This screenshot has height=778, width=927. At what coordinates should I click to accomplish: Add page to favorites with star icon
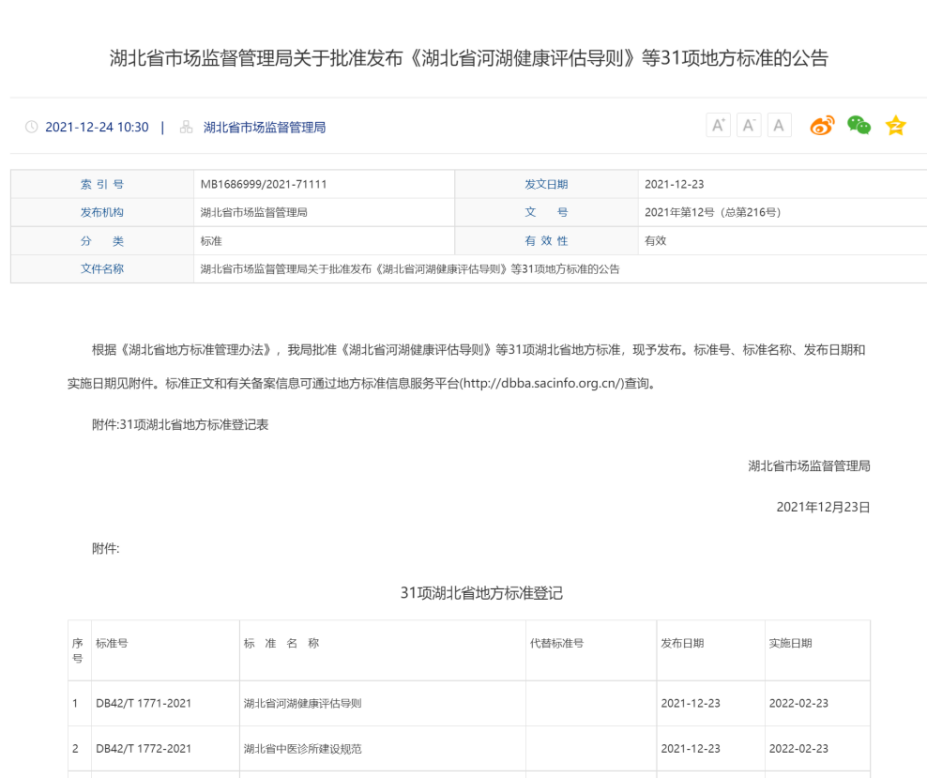pos(895,126)
